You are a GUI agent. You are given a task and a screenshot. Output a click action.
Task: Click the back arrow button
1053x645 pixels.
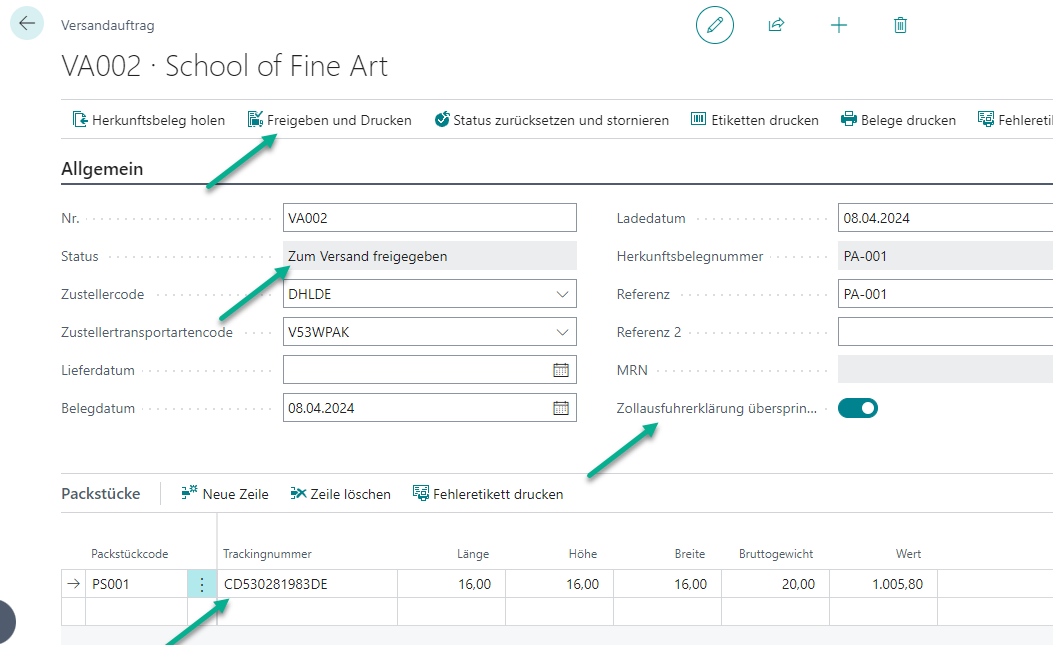click(26, 23)
